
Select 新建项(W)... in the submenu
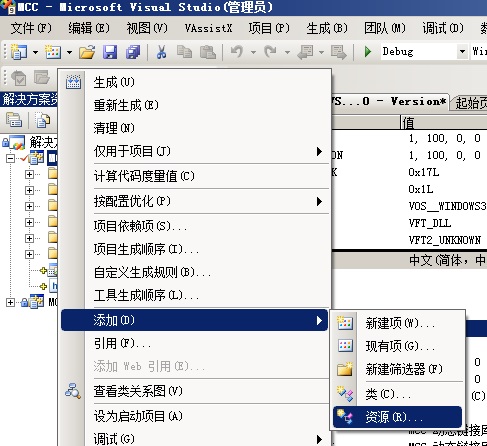point(398,323)
